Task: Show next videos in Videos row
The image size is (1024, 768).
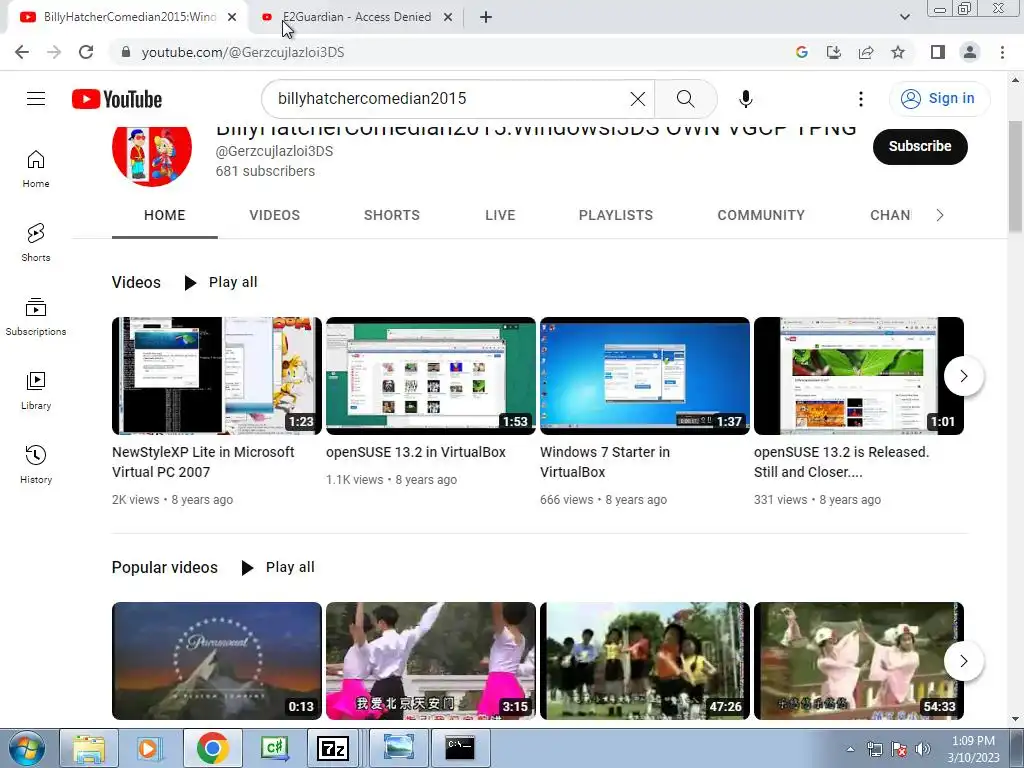Action: (963, 376)
